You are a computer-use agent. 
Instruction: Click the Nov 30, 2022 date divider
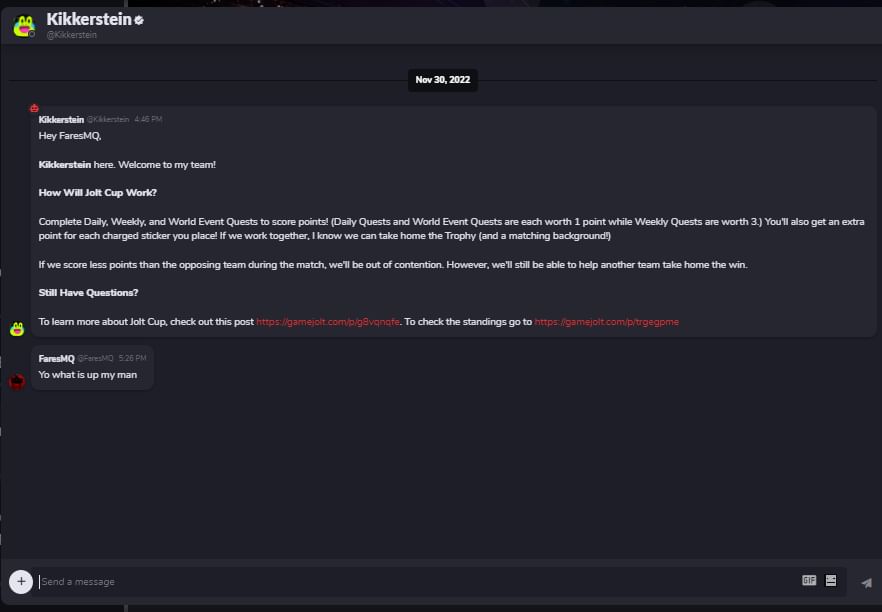[443, 80]
